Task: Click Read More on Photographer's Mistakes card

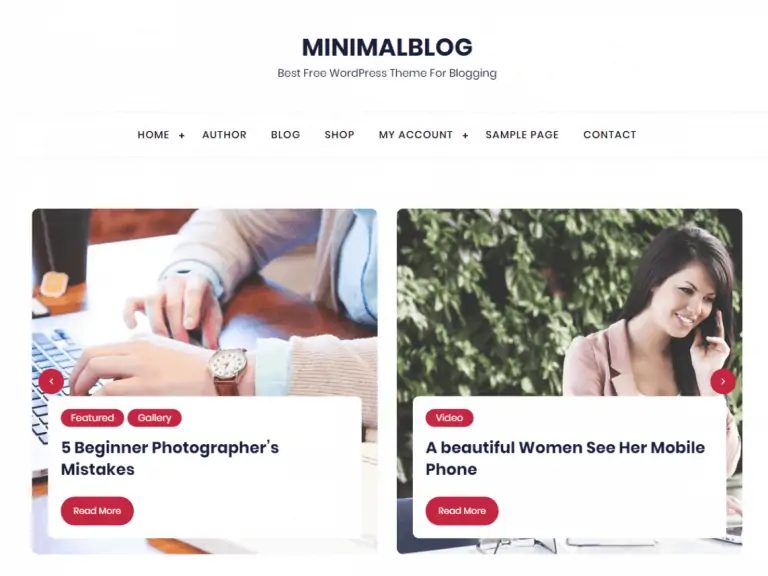Action: 97,511
